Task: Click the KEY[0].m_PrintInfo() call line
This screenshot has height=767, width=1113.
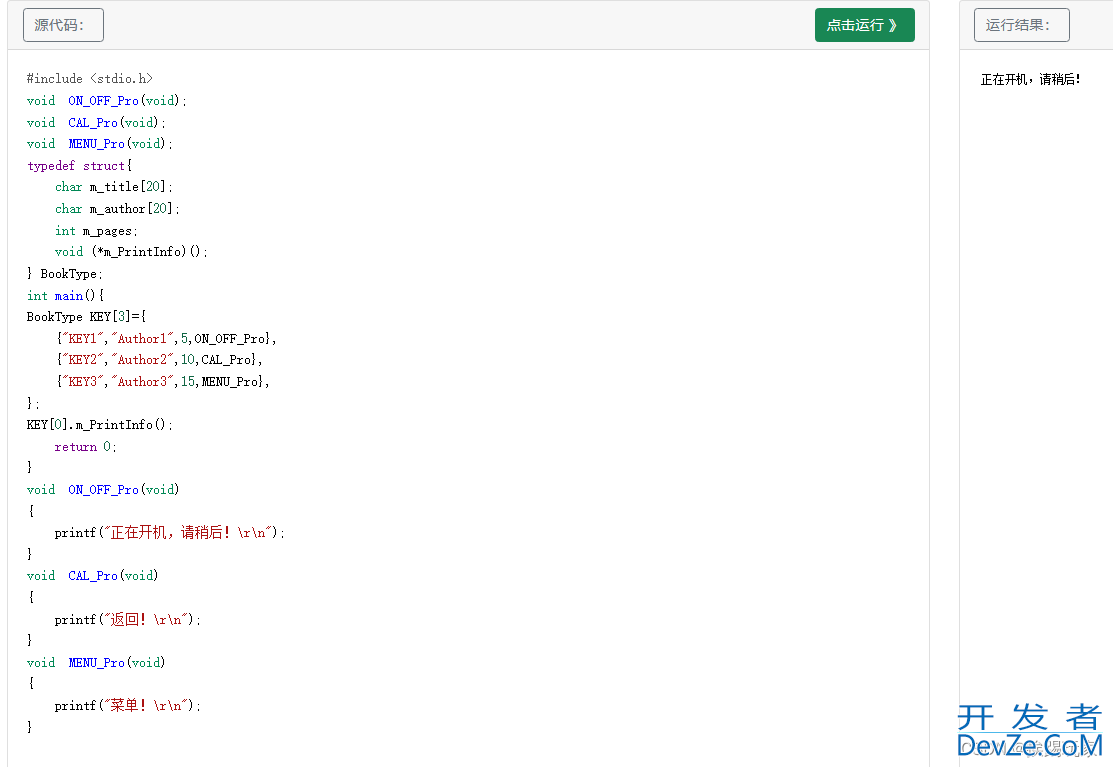Action: point(100,425)
